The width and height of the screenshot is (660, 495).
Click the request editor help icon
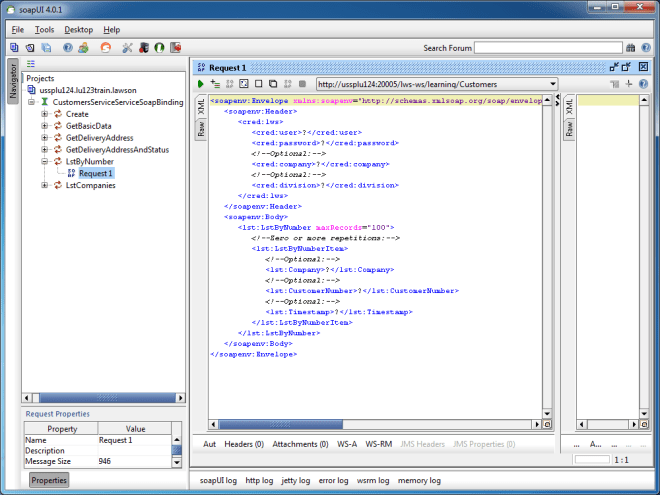coord(643,84)
